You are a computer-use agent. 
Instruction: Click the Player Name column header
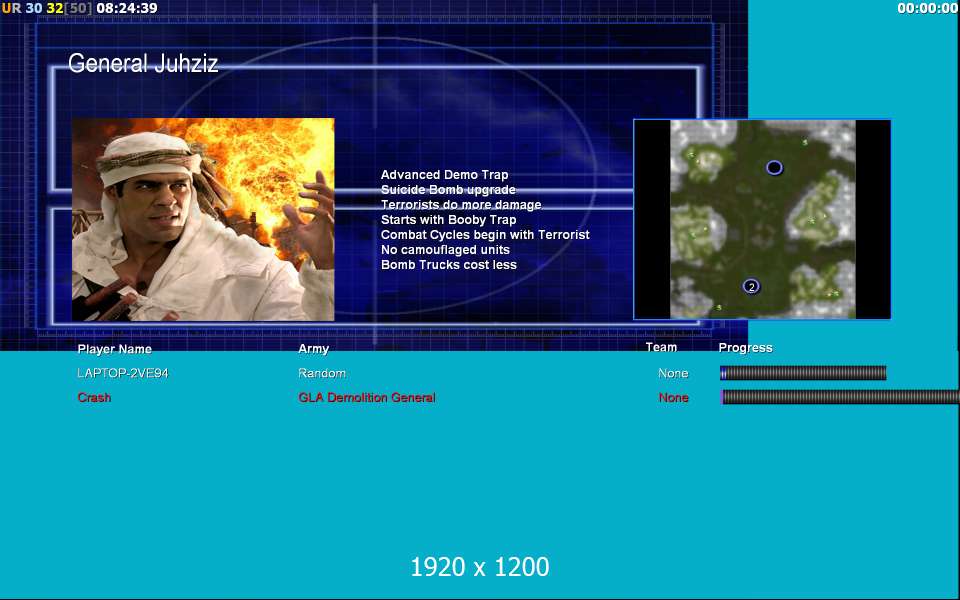(114, 349)
